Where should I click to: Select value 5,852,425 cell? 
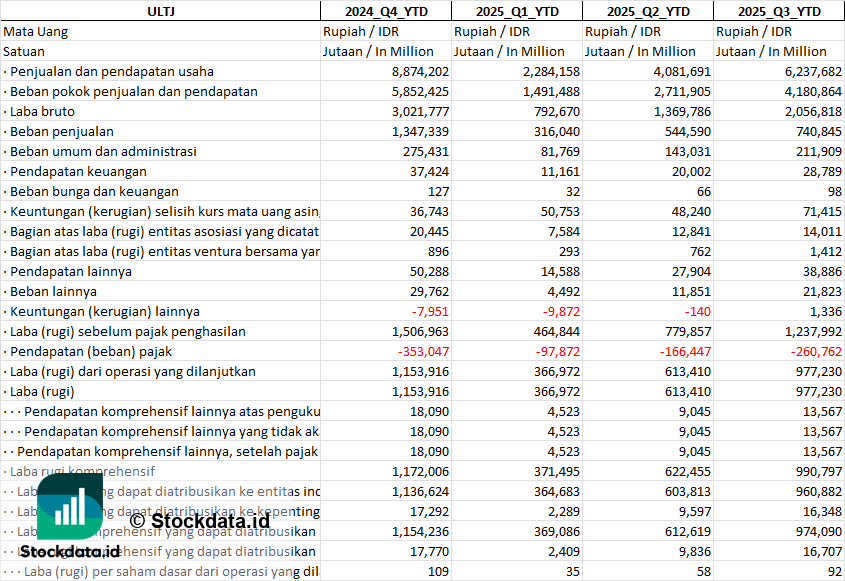point(420,92)
